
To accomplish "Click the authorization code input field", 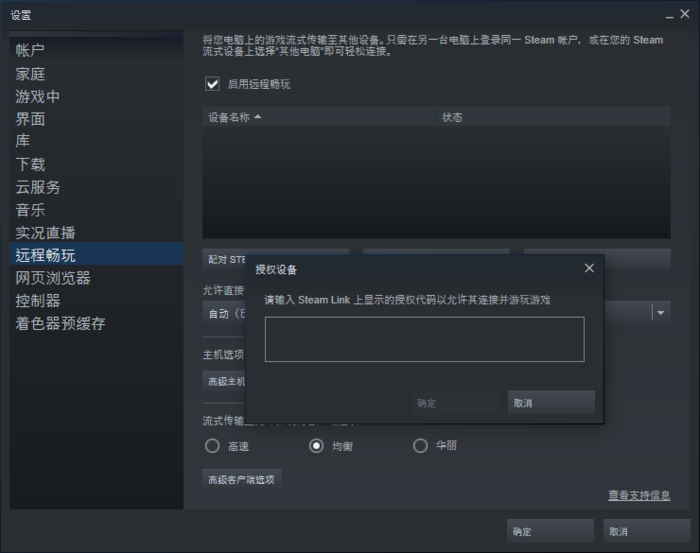I will point(424,339).
